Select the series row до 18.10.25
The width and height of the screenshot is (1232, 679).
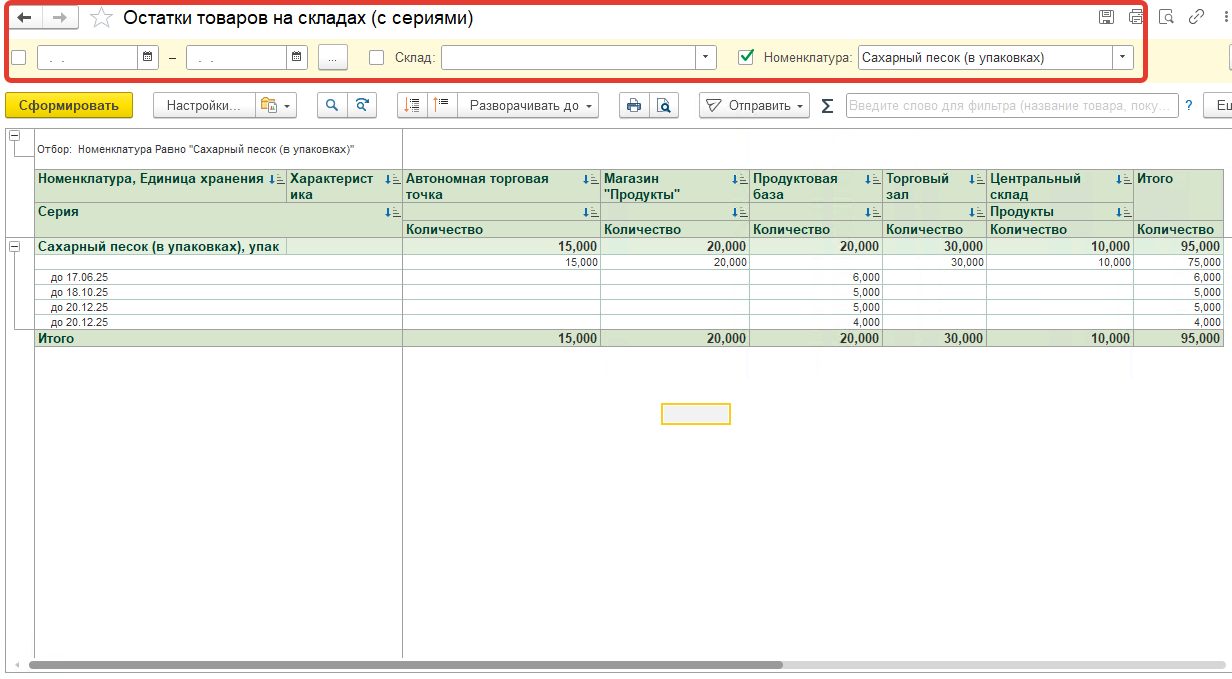pos(218,292)
